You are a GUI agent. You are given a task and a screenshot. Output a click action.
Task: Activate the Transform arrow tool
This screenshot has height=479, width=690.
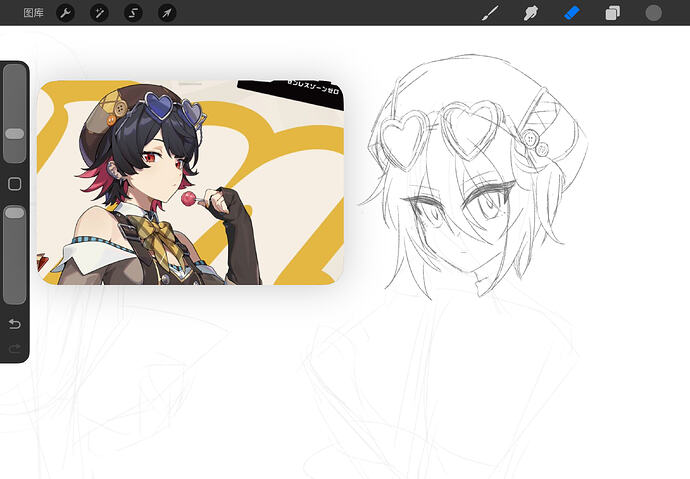tap(167, 13)
